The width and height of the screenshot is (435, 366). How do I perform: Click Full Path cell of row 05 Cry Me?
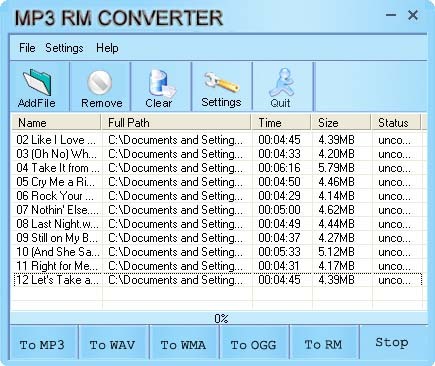[176, 182]
